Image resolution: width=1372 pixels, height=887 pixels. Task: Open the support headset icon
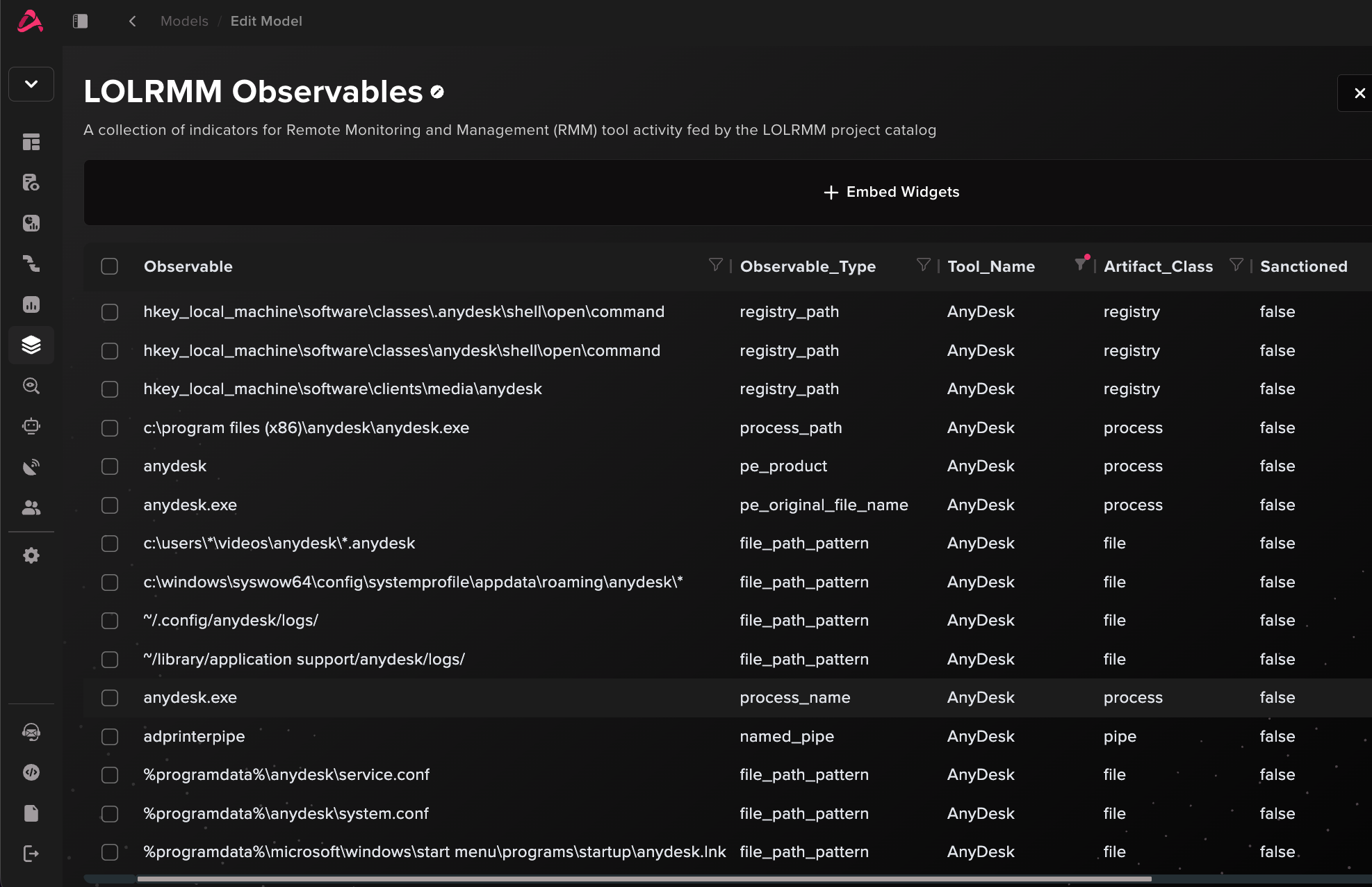(31, 732)
